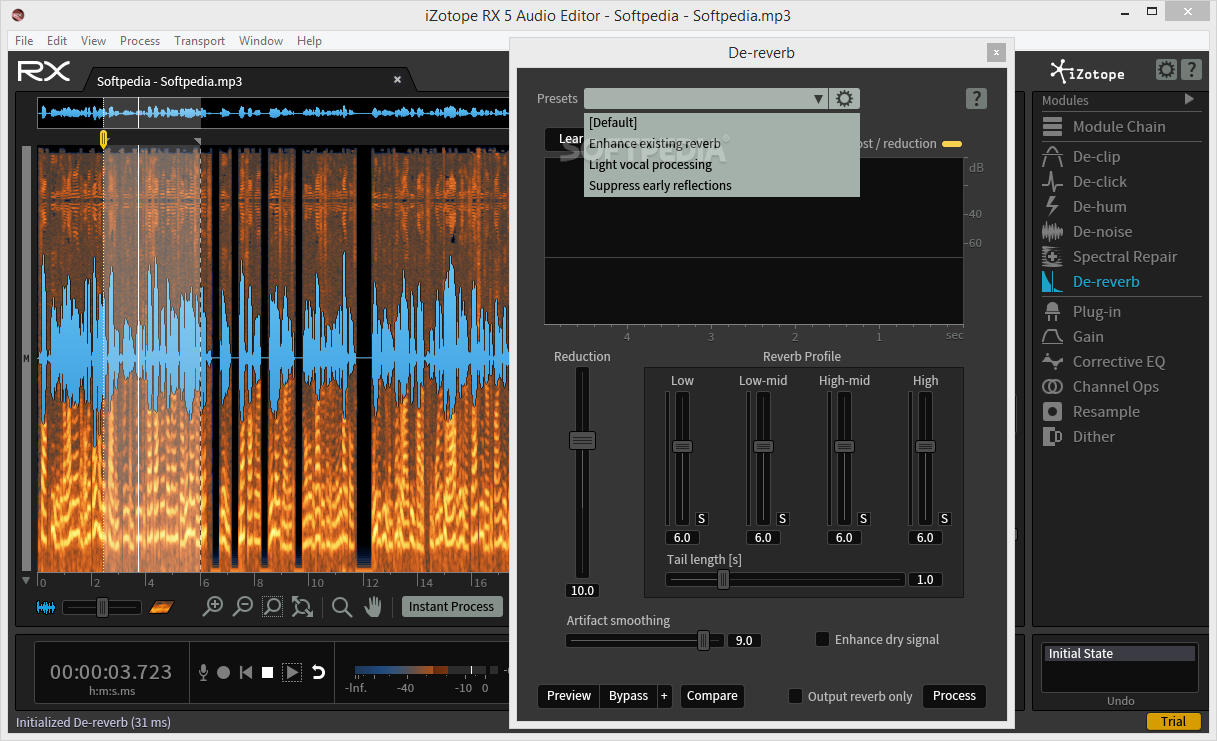Image resolution: width=1217 pixels, height=741 pixels.
Task: Open the Gain module
Action: [x=1073, y=337]
